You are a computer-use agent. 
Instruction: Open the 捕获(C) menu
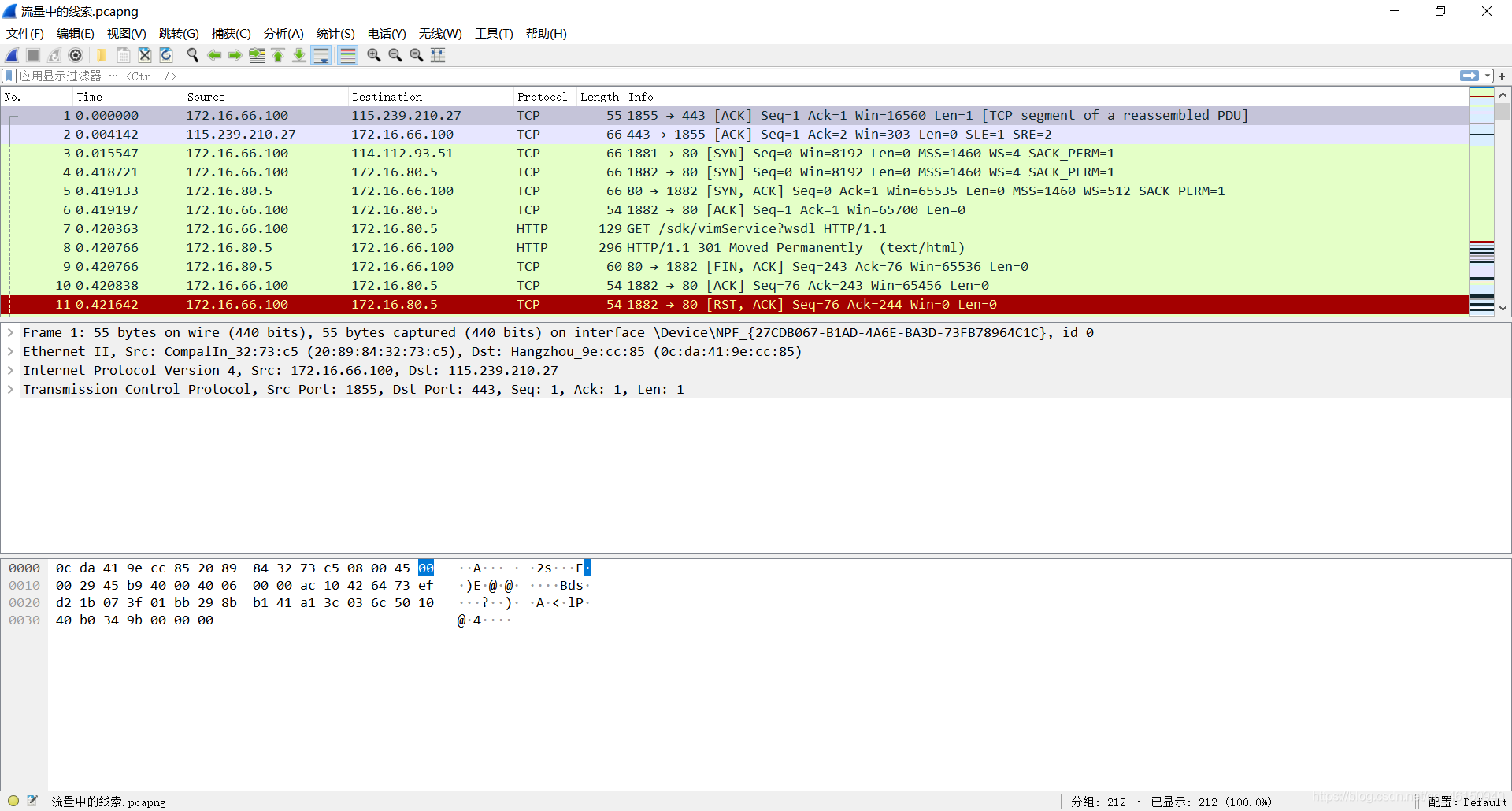(231, 34)
